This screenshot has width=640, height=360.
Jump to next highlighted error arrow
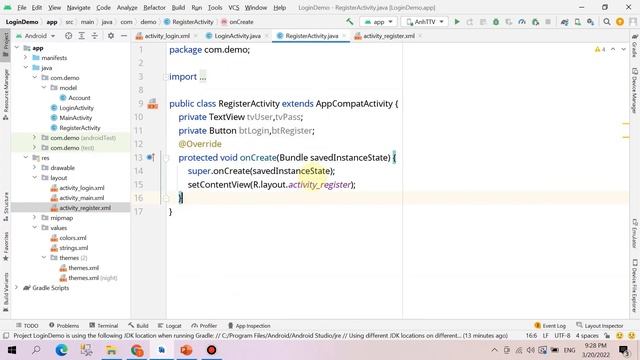point(623,49)
